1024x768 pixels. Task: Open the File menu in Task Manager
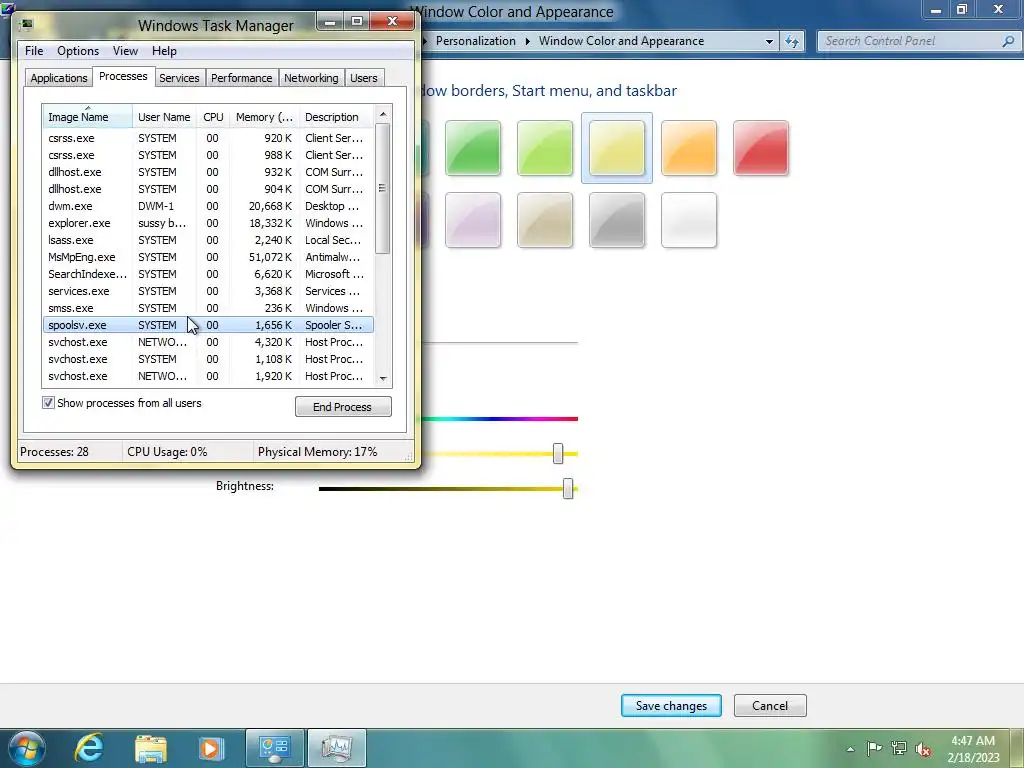pyautogui.click(x=34, y=51)
